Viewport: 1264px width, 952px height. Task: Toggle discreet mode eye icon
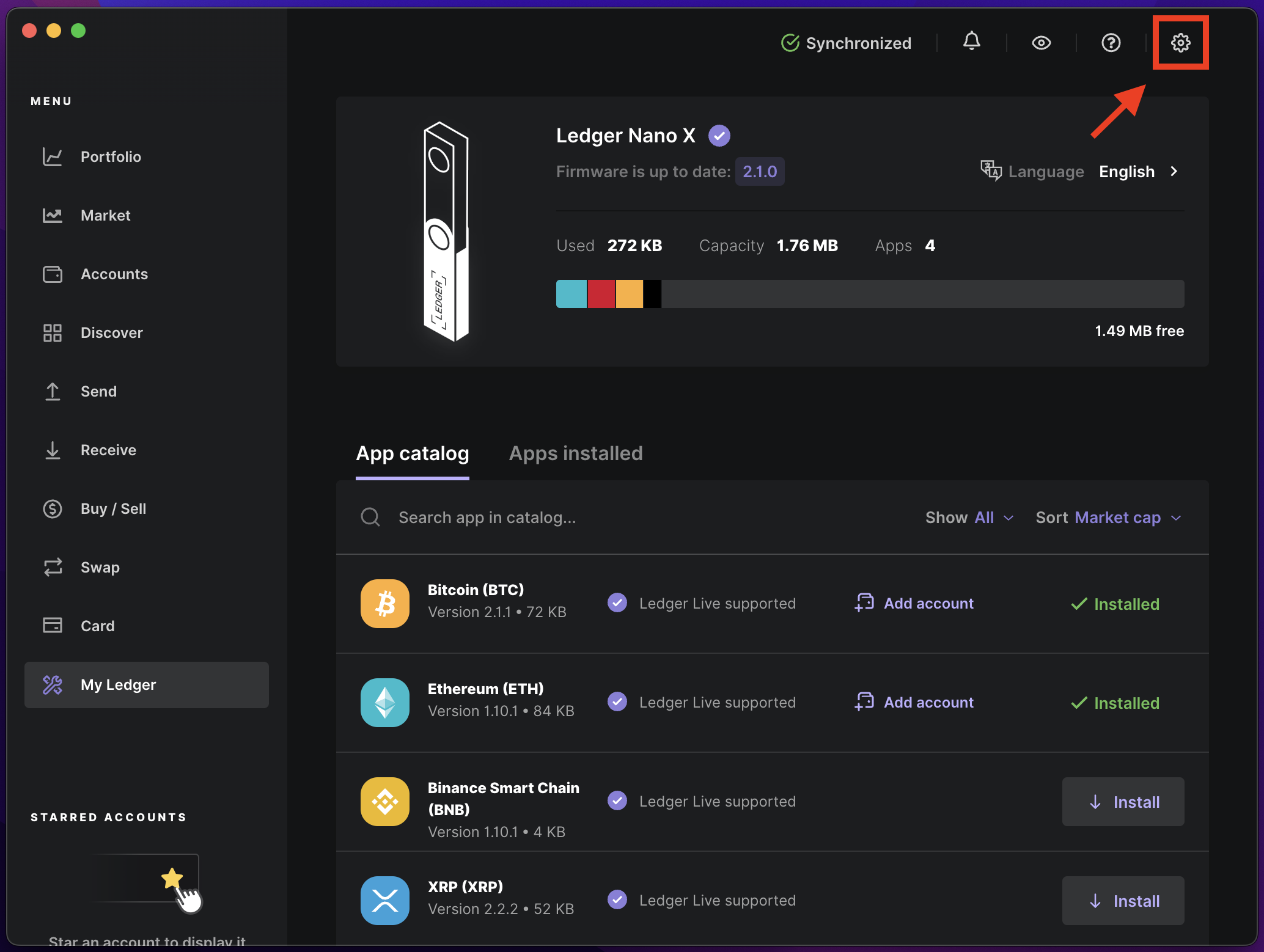click(1041, 43)
